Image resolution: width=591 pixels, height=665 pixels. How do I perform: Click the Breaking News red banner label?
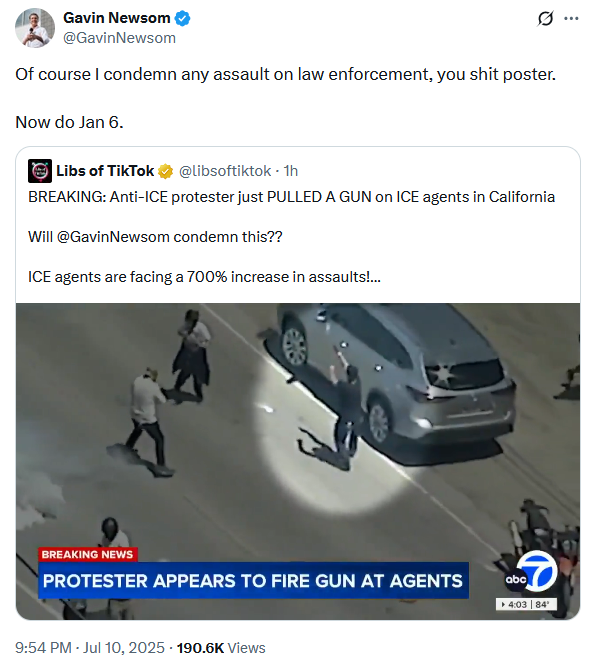click(x=87, y=555)
